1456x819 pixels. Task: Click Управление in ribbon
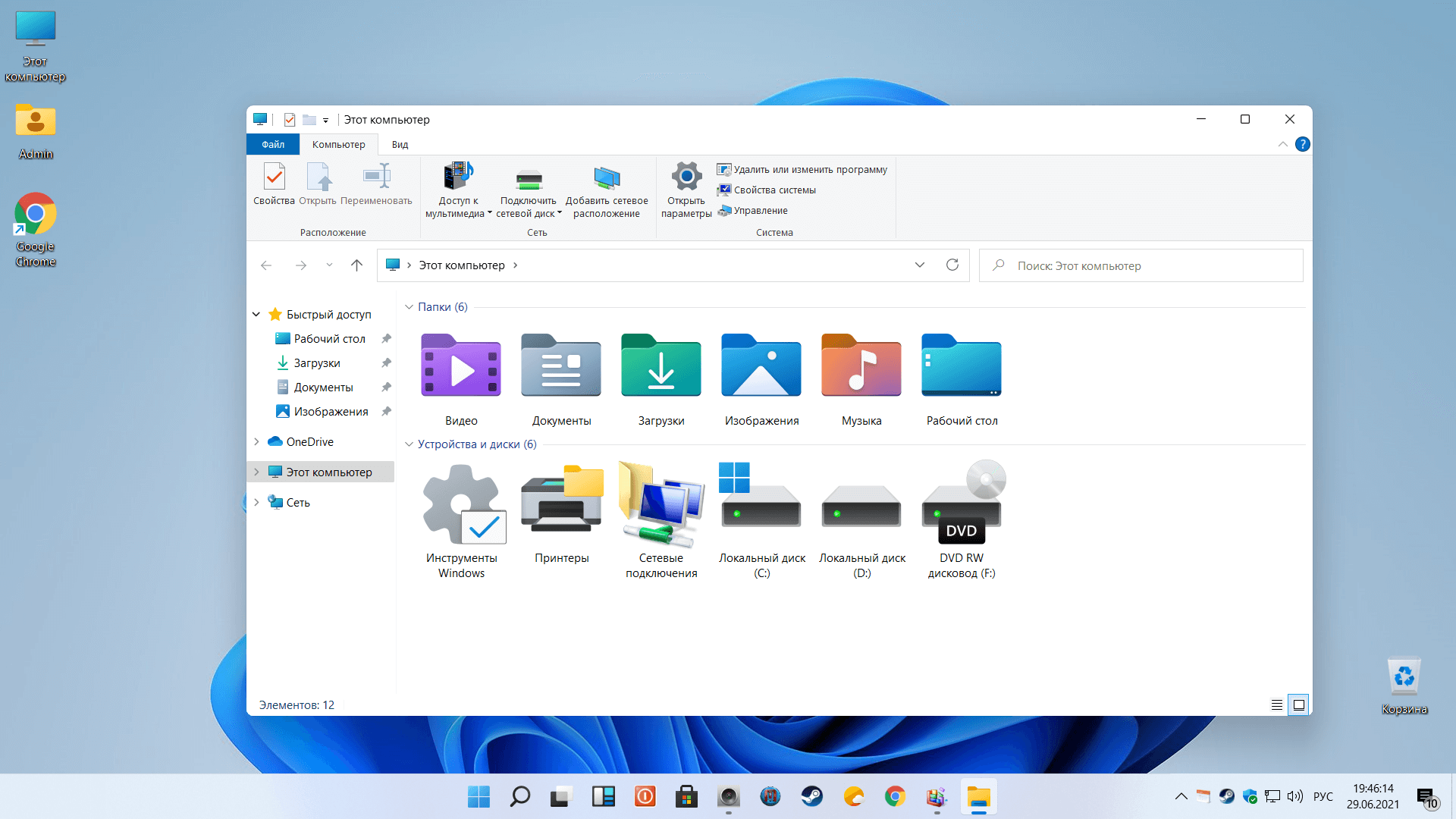click(x=752, y=210)
